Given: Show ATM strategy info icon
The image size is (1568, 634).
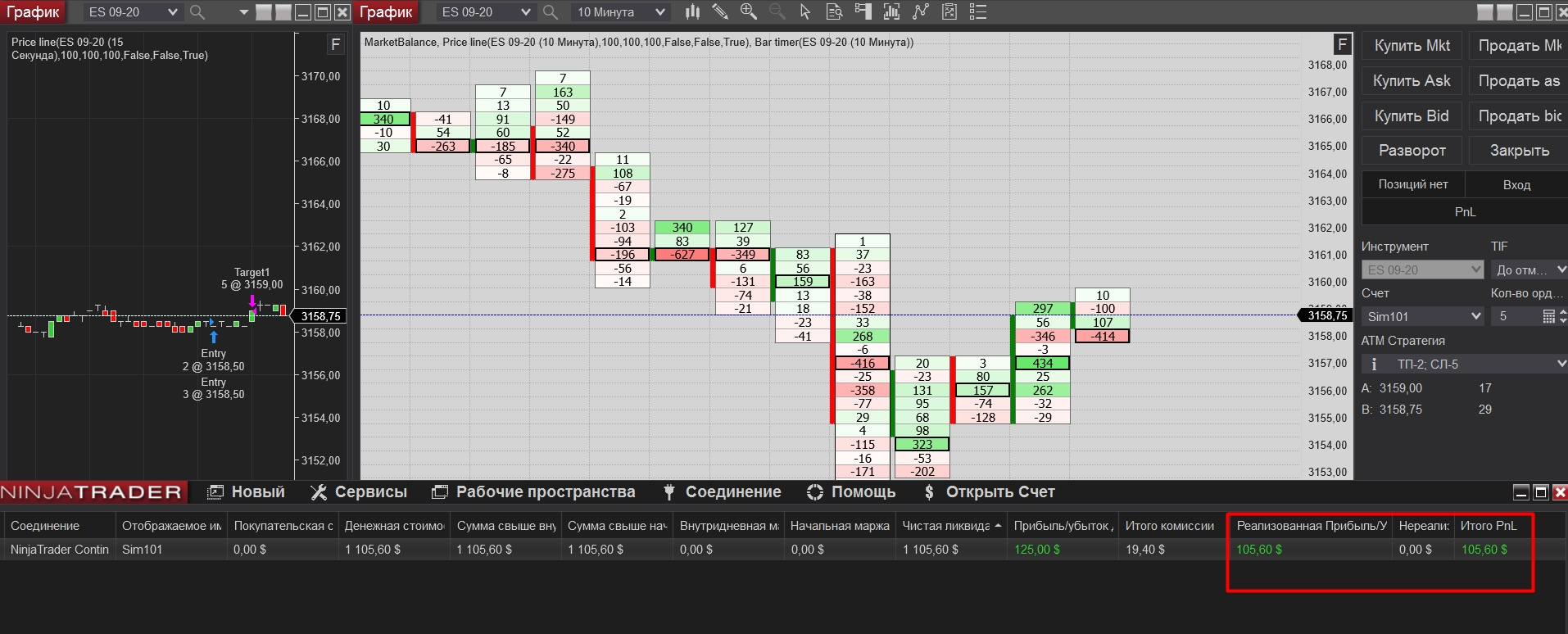Looking at the screenshot, I should point(1374,365).
